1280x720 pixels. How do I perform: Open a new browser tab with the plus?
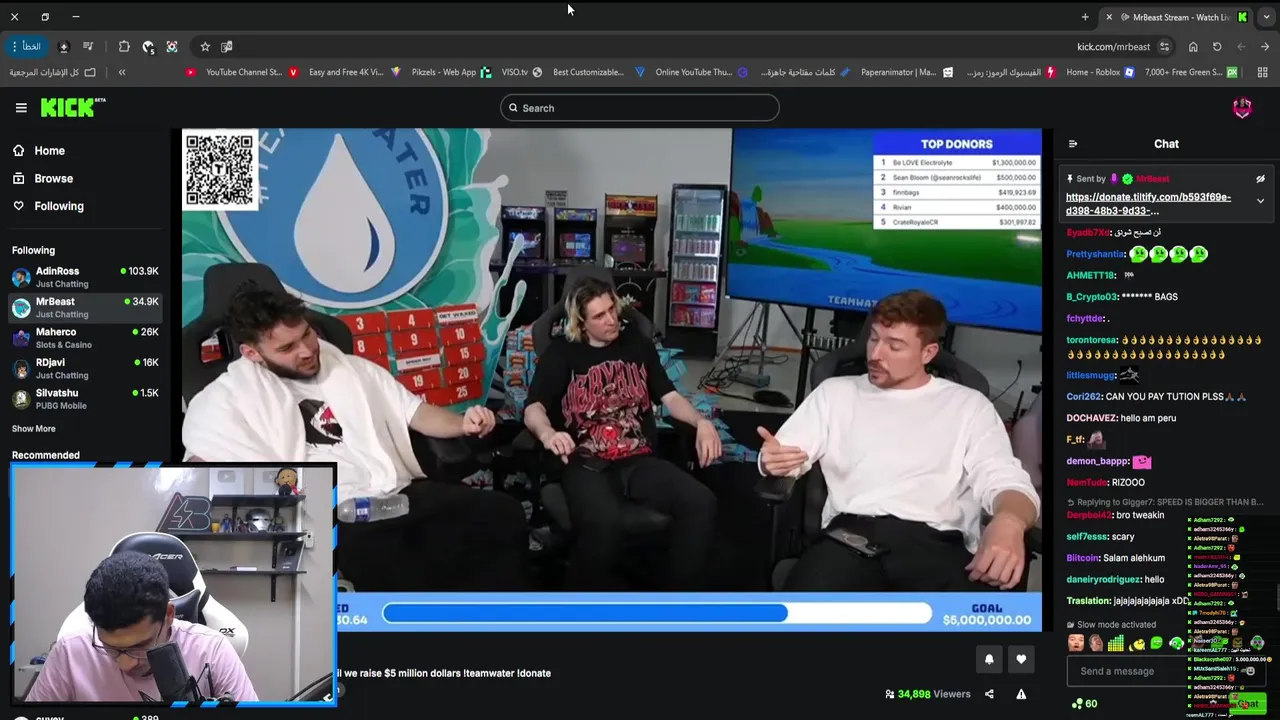tap(1085, 17)
